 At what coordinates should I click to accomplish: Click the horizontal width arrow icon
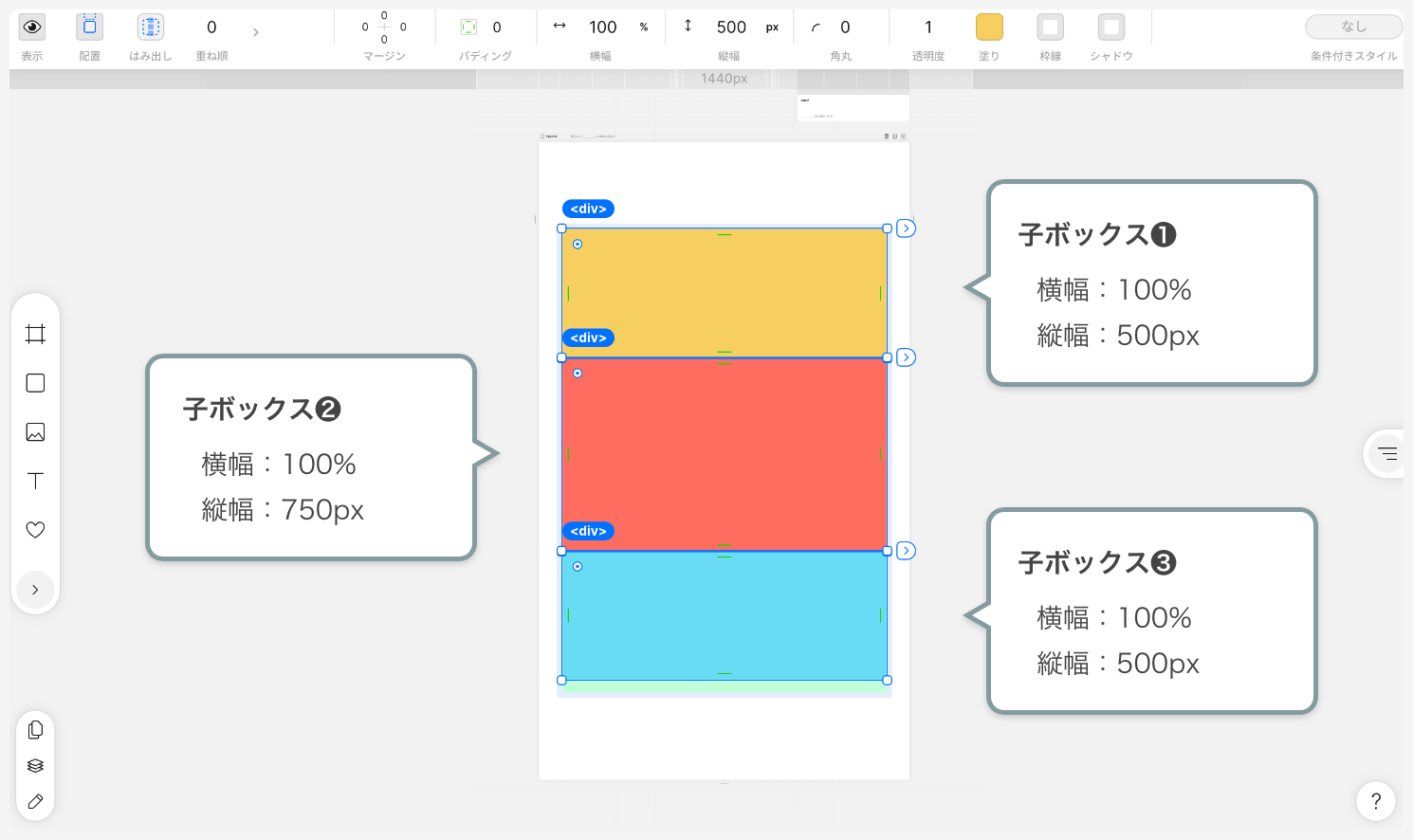pos(560,26)
